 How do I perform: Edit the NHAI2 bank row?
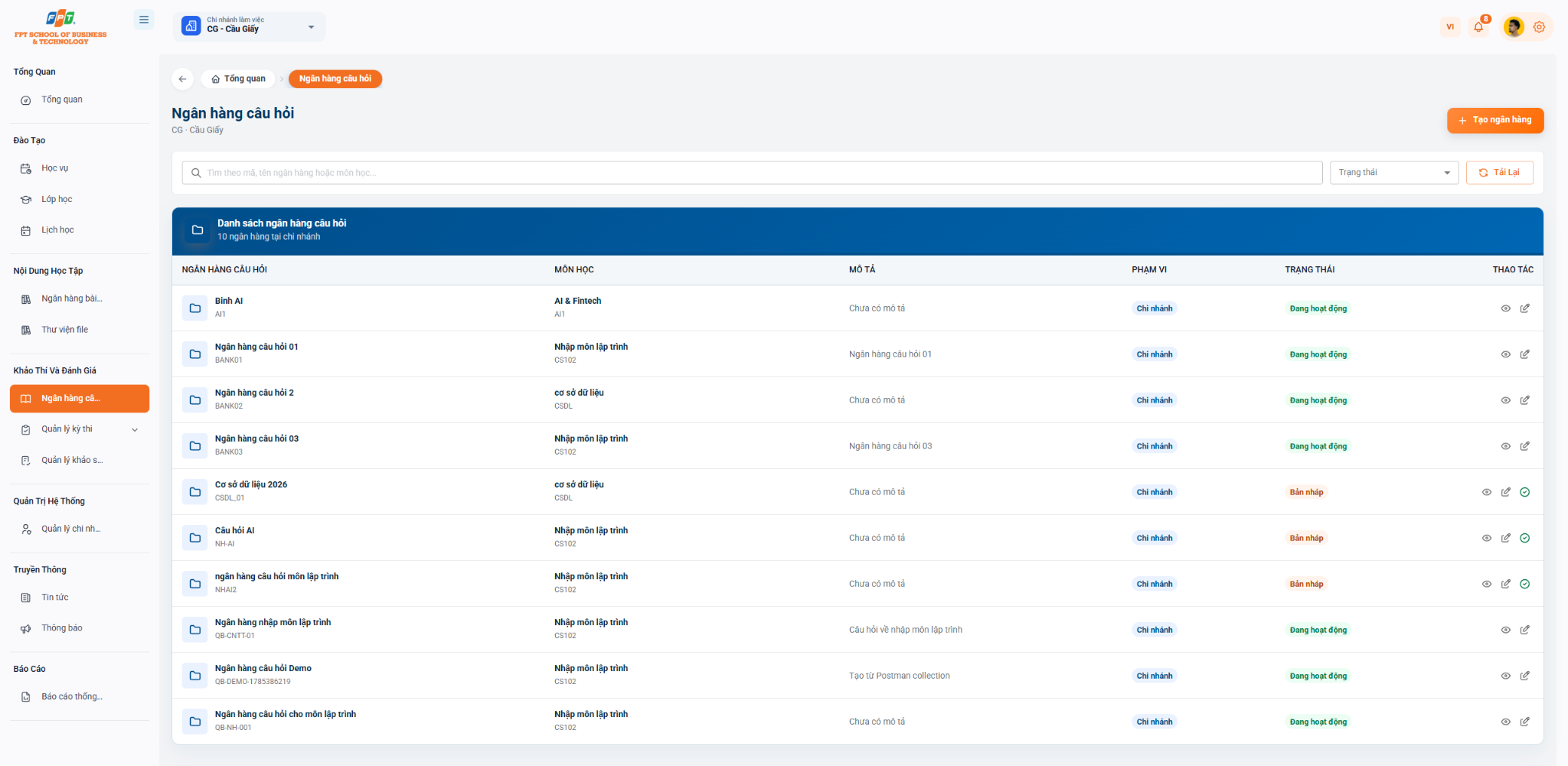click(1505, 584)
